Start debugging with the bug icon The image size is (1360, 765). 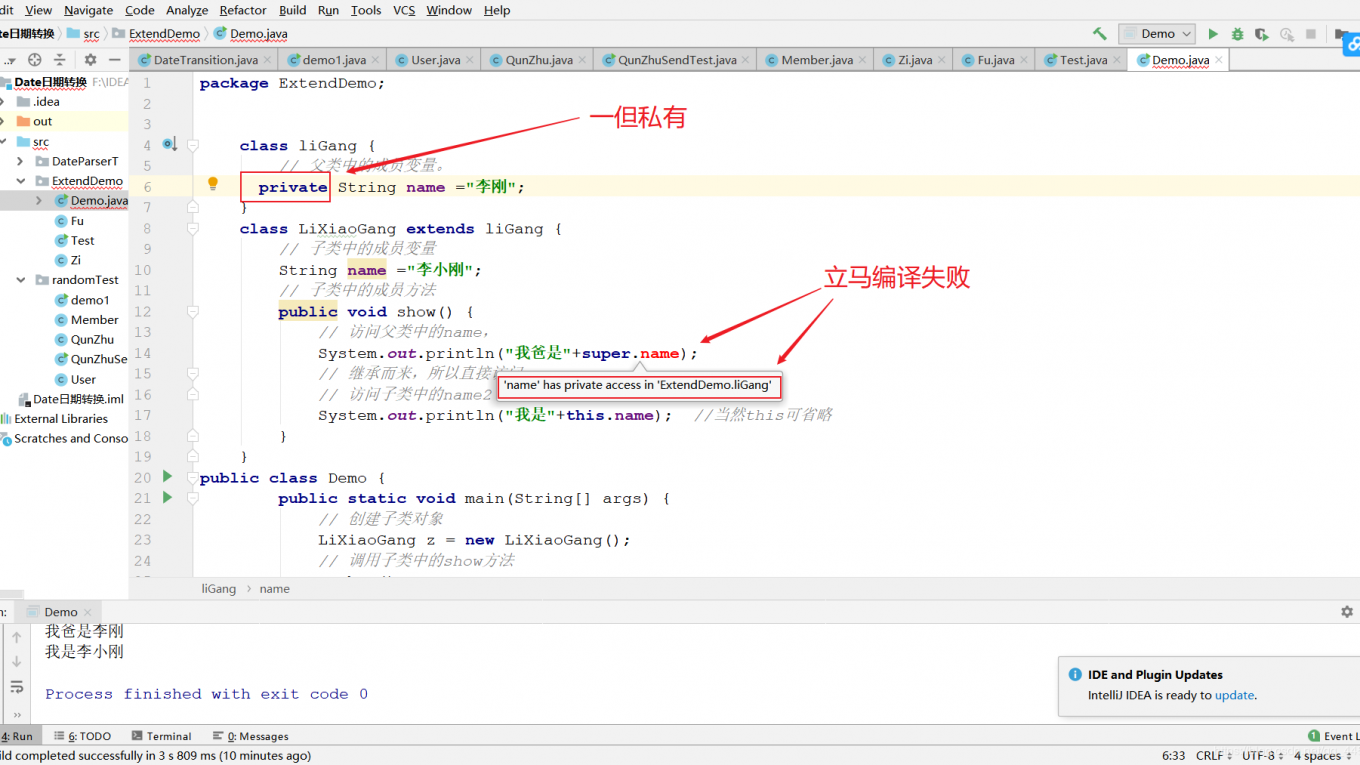(x=1237, y=34)
